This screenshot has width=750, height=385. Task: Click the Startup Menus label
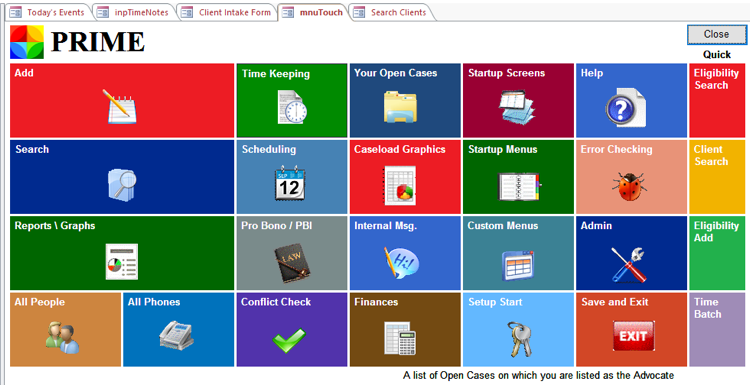[x=503, y=150]
